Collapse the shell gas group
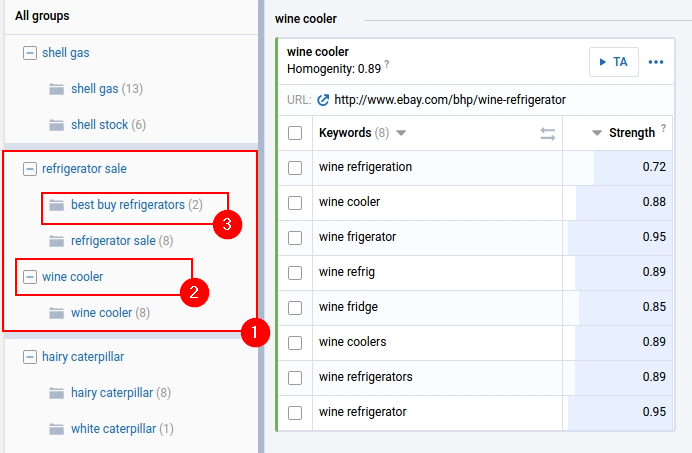692x453 pixels. (30, 53)
